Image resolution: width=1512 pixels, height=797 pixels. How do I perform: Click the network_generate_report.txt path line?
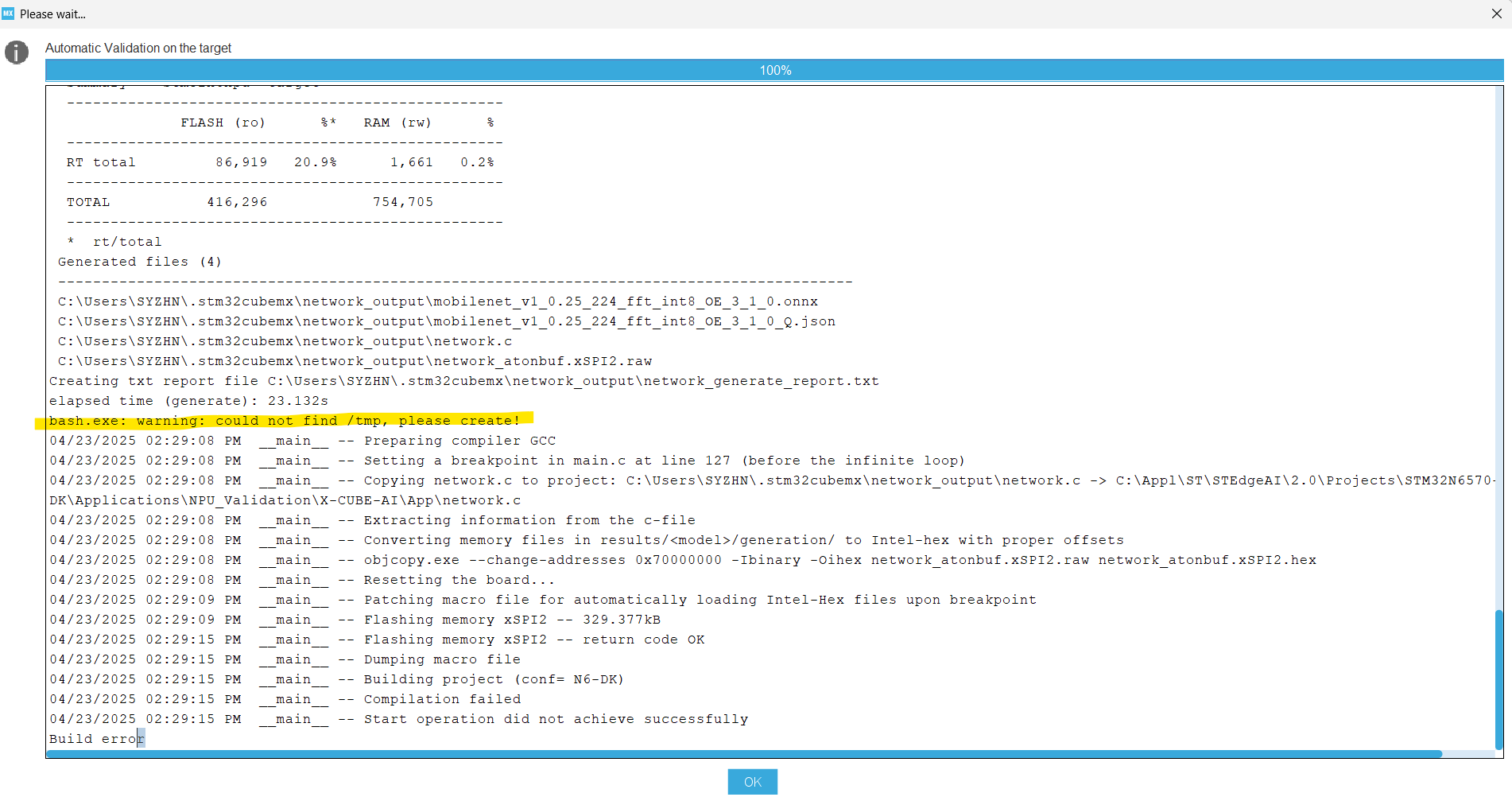(464, 380)
